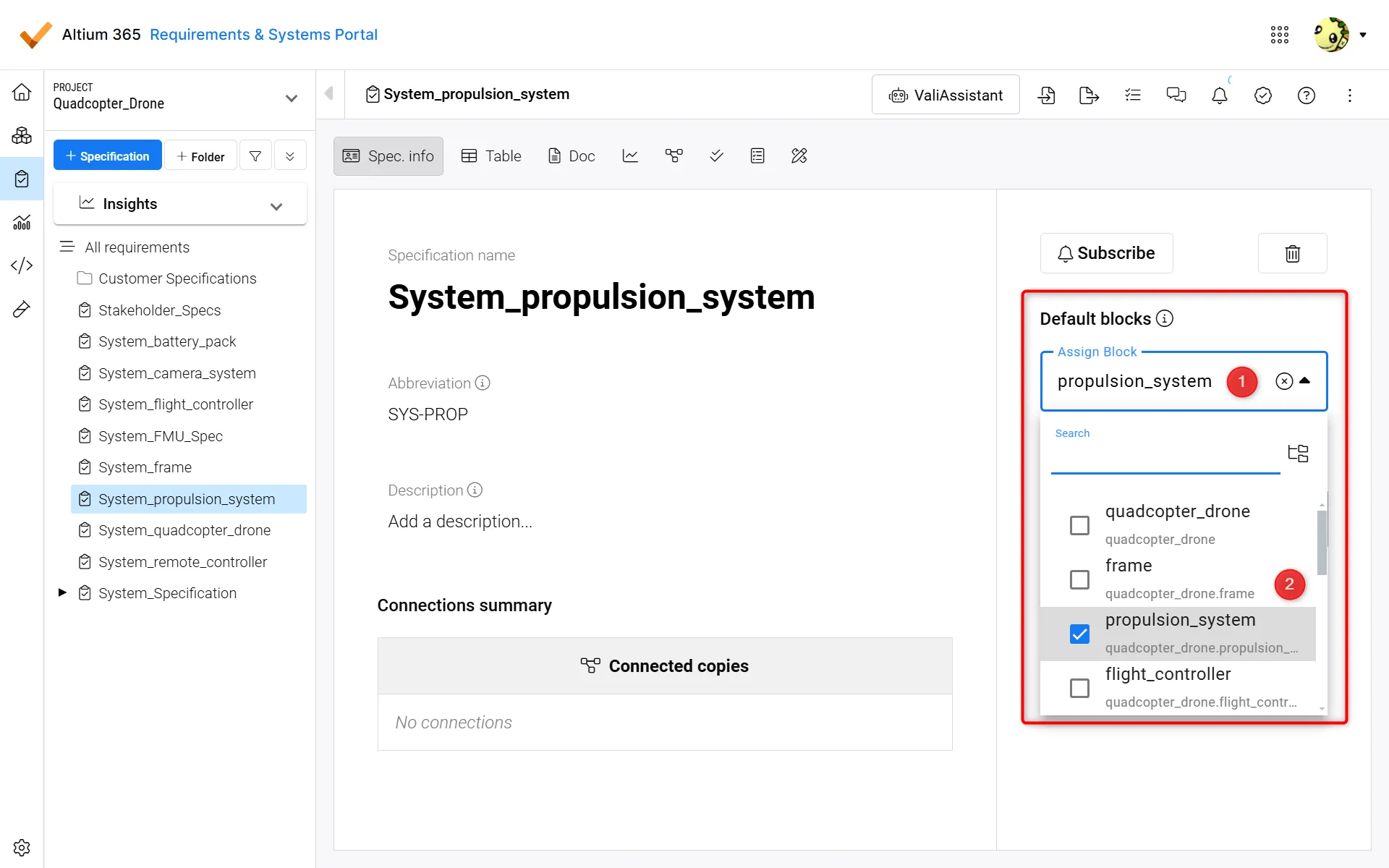Viewport: 1389px width, 868px height.
Task: Toggle block tree view icon beside Search
Action: tap(1298, 454)
